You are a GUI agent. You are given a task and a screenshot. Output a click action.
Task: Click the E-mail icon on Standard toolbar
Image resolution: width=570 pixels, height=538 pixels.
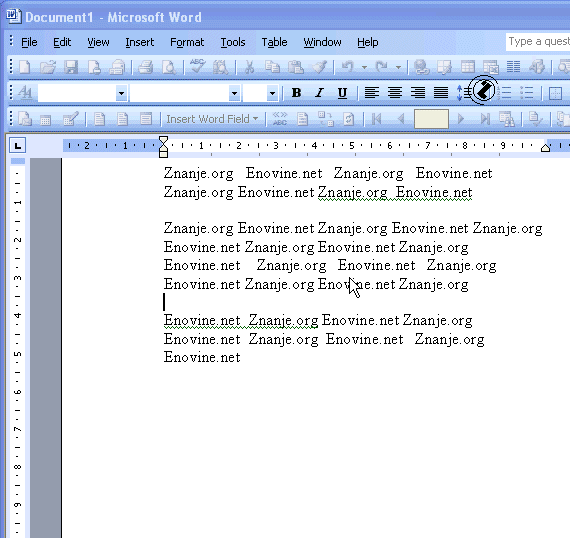point(117,67)
